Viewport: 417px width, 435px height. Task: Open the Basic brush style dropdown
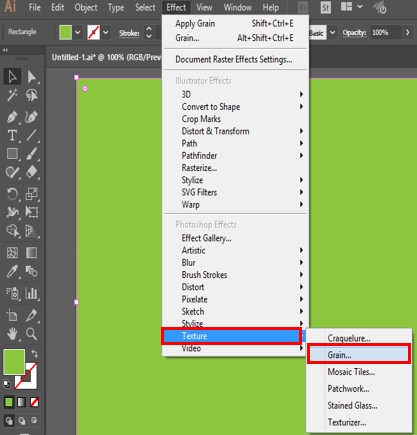click(332, 33)
